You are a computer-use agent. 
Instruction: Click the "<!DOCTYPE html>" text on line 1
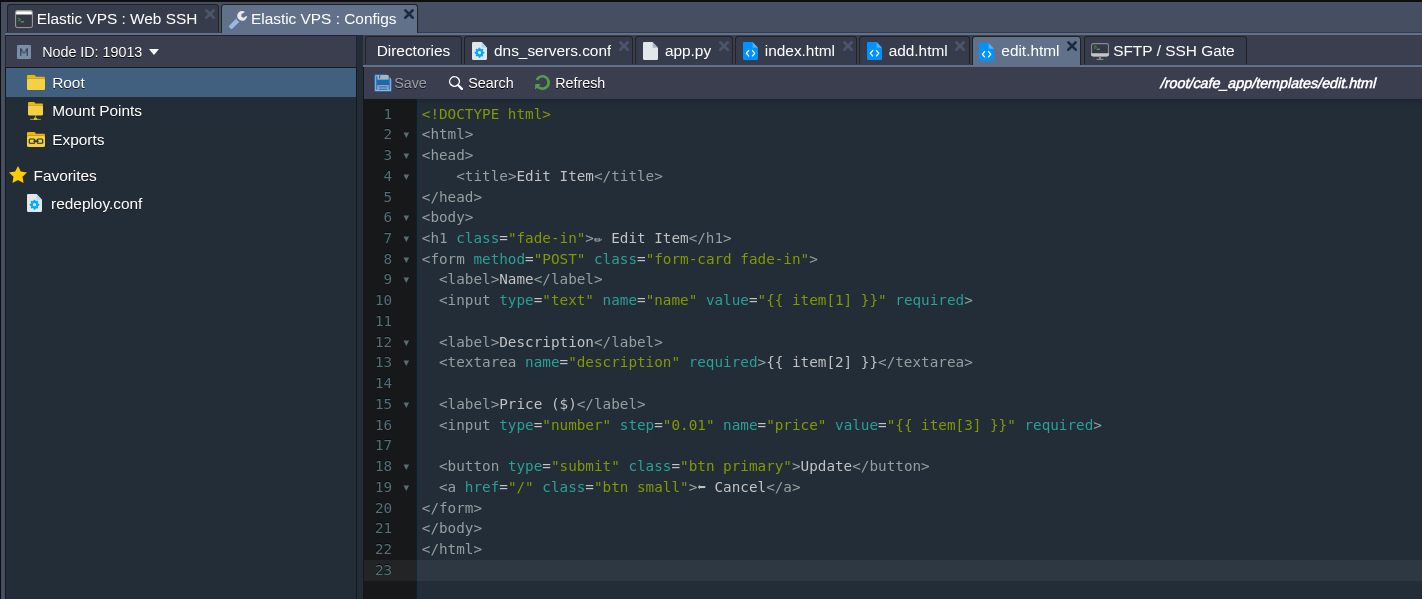coord(486,114)
